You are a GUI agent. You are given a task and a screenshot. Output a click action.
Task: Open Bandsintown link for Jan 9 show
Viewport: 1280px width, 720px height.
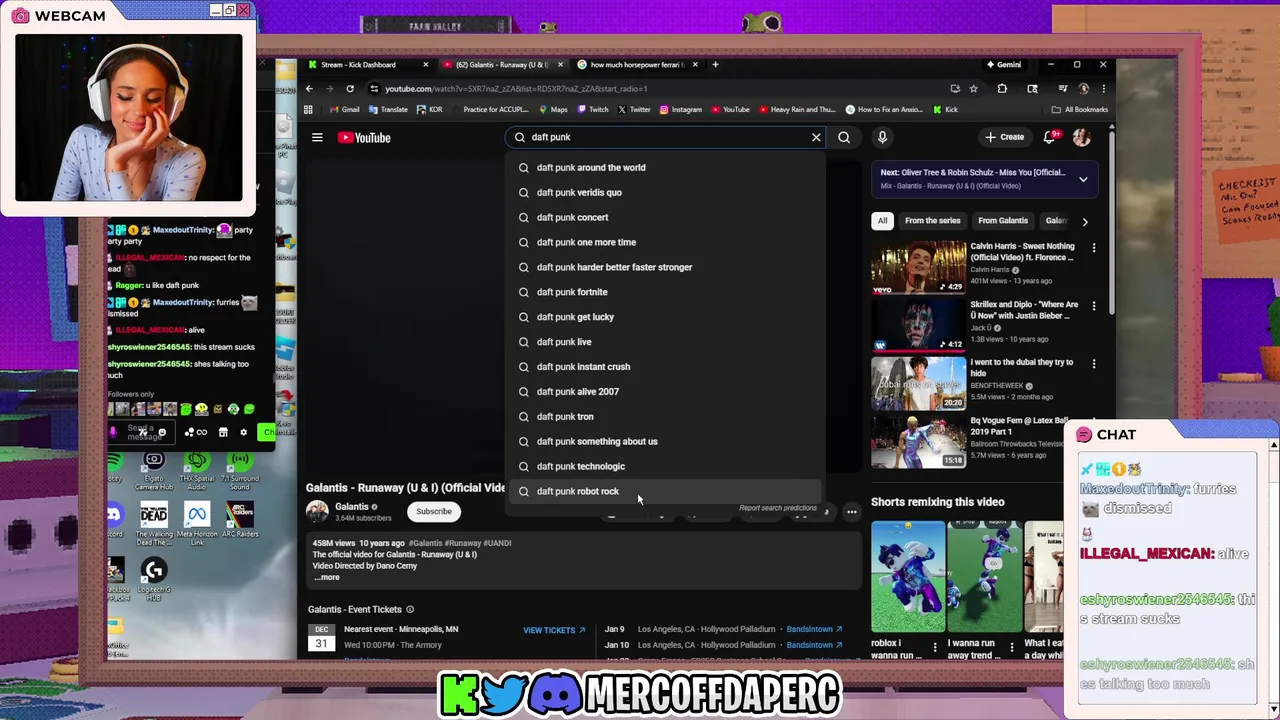click(814, 629)
